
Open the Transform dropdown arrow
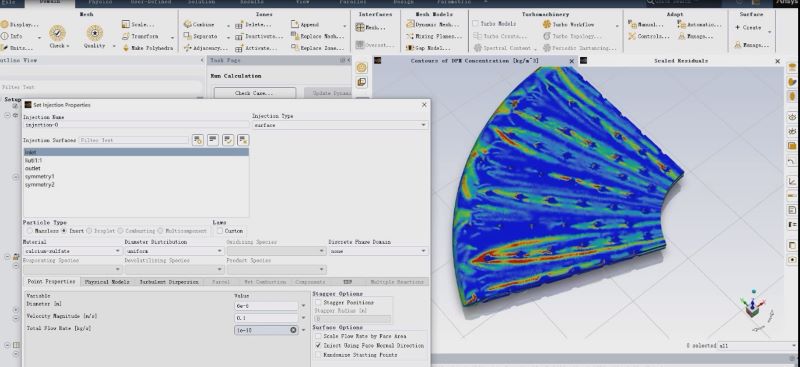[x=172, y=37]
